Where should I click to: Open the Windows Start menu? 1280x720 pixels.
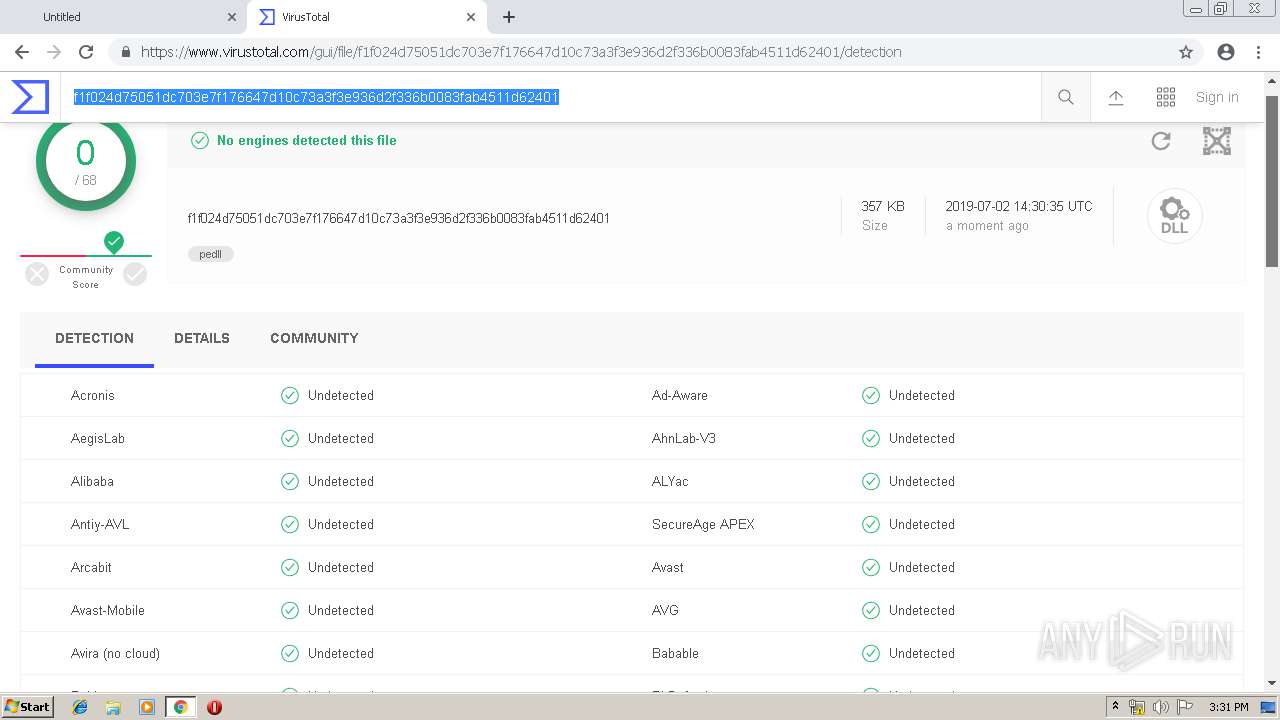point(27,707)
